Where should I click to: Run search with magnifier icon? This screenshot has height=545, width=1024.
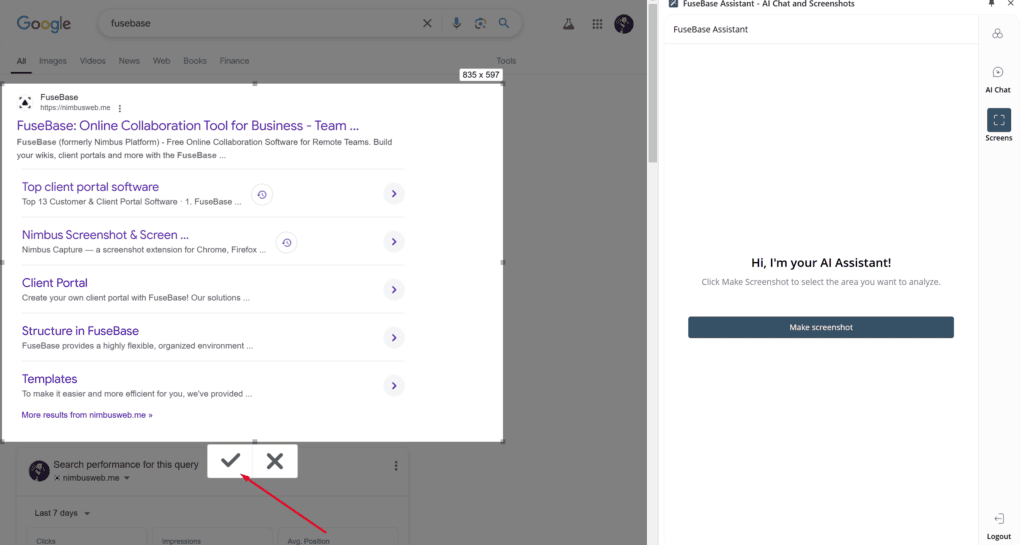tap(504, 23)
